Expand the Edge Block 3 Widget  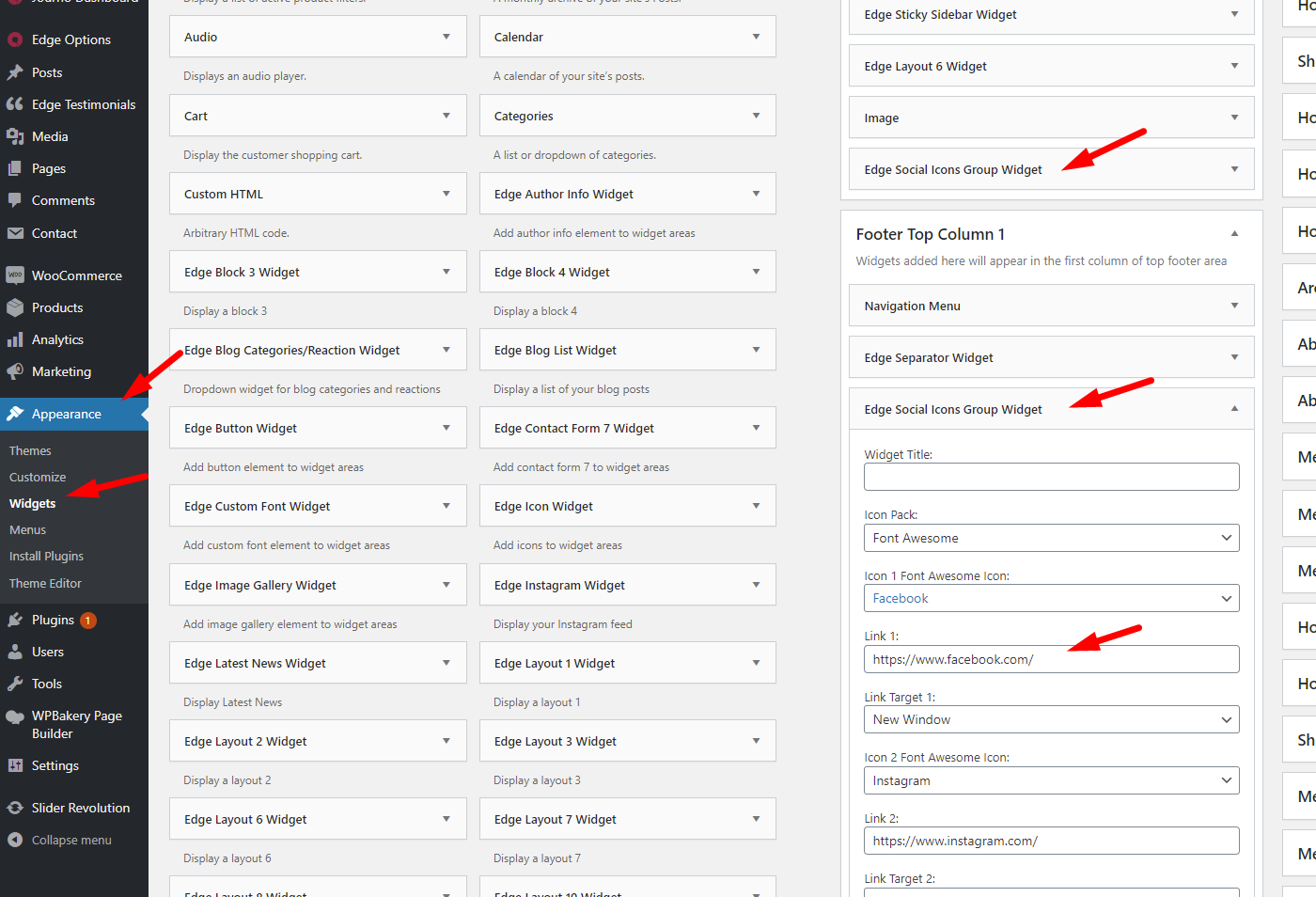[x=446, y=272]
